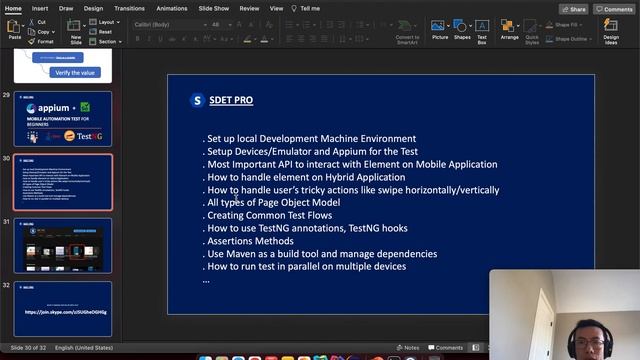640x360 pixels.
Task: Click Verify the value button in thumbnail
Action: tap(75, 73)
